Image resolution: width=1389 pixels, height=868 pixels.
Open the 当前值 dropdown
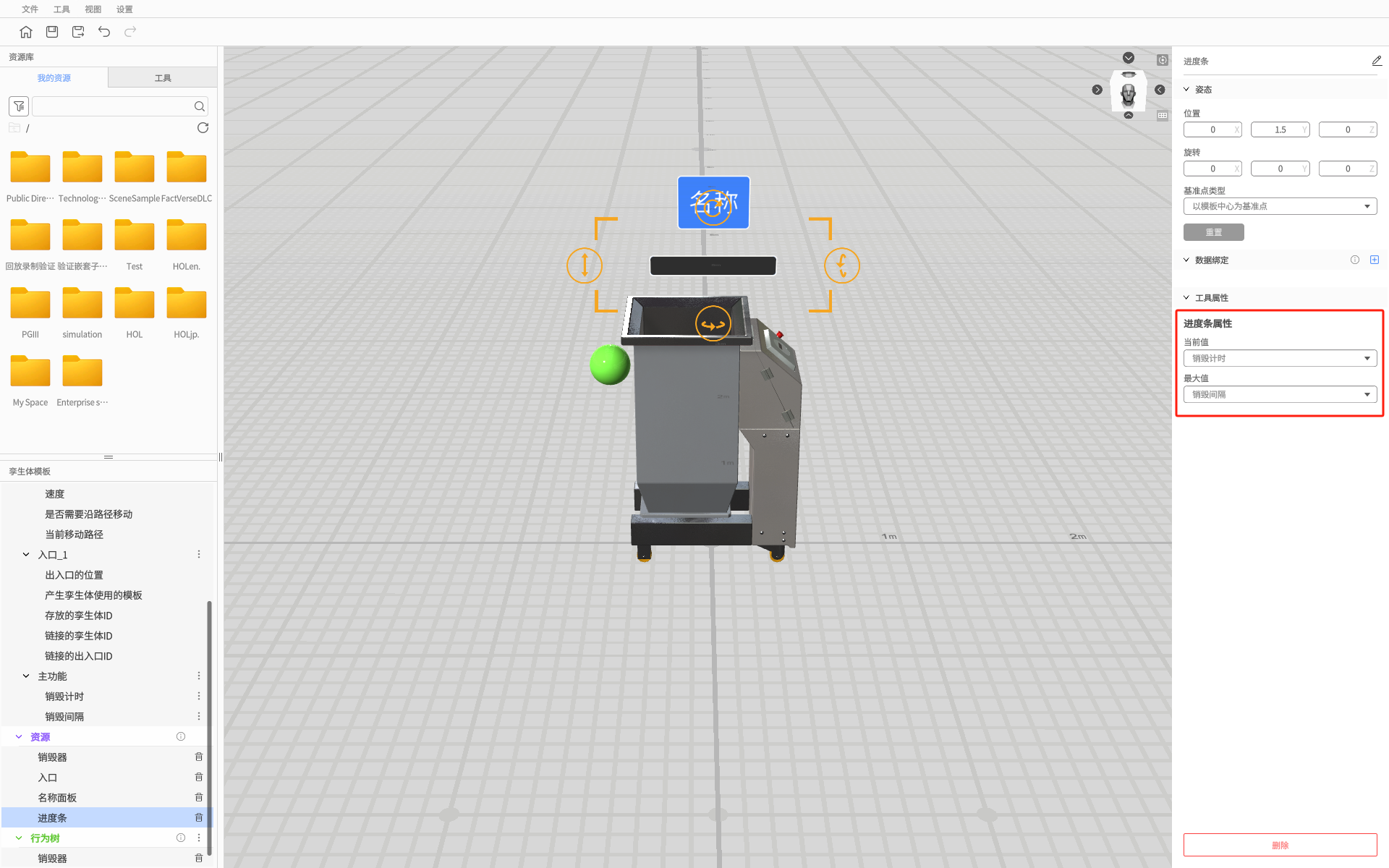[x=1280, y=358]
